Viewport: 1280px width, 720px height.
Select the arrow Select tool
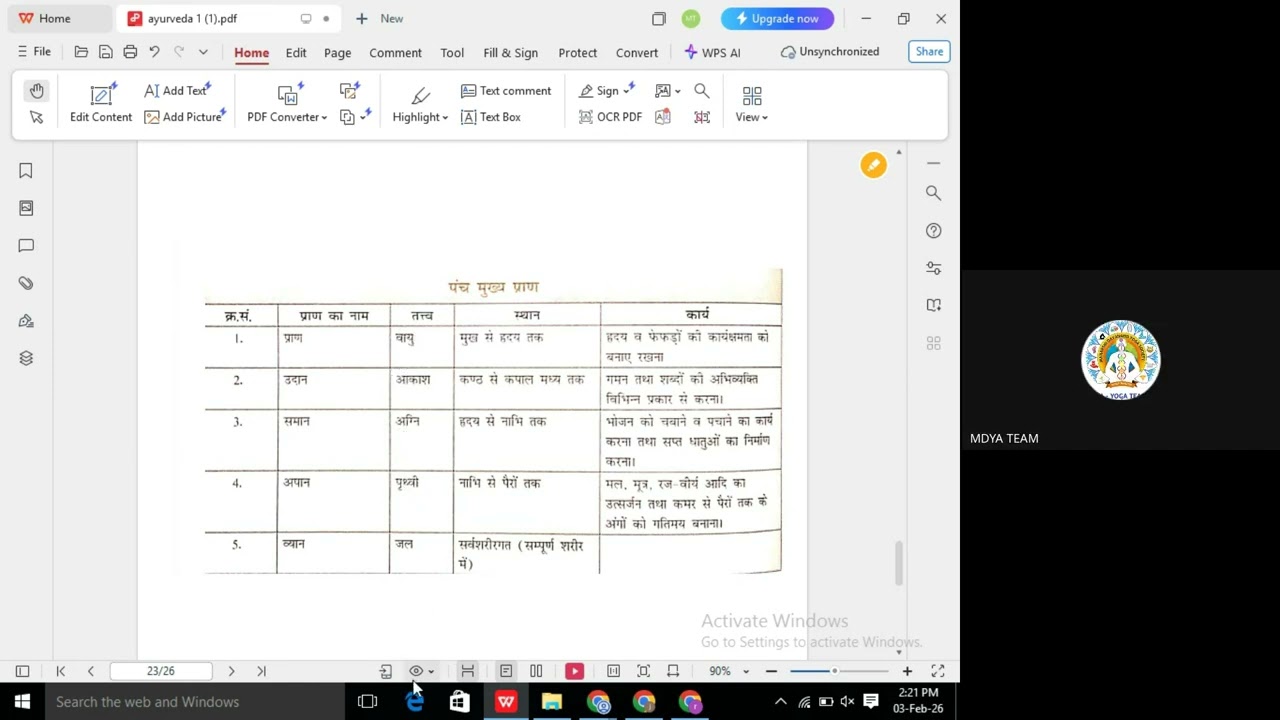pos(36,117)
